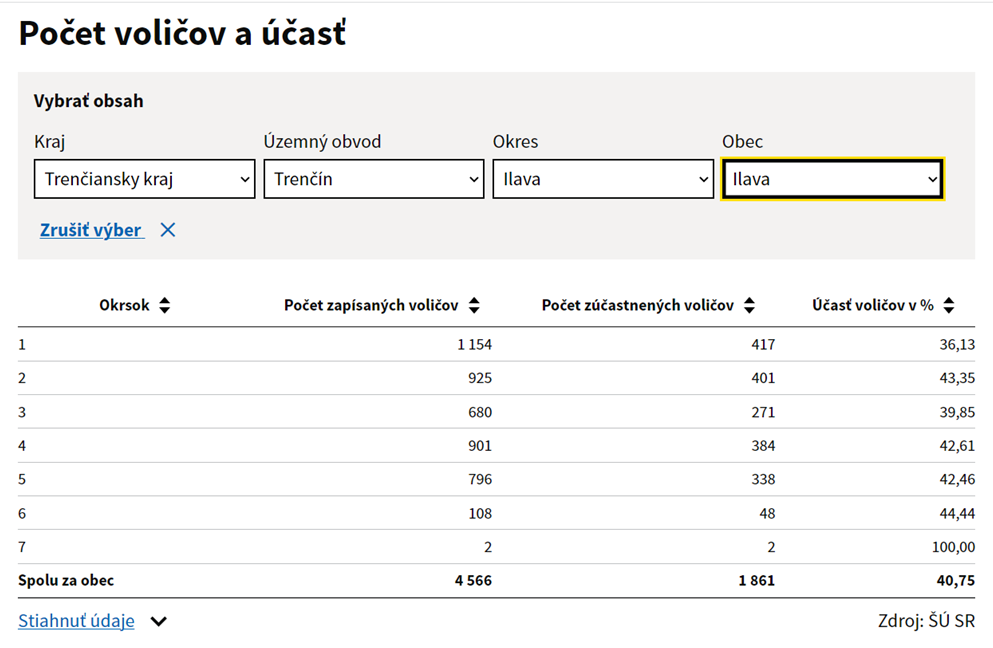Viewport: 993px width, 648px height.
Task: Open the Obec dropdown showing Ilava
Action: pyautogui.click(x=832, y=180)
